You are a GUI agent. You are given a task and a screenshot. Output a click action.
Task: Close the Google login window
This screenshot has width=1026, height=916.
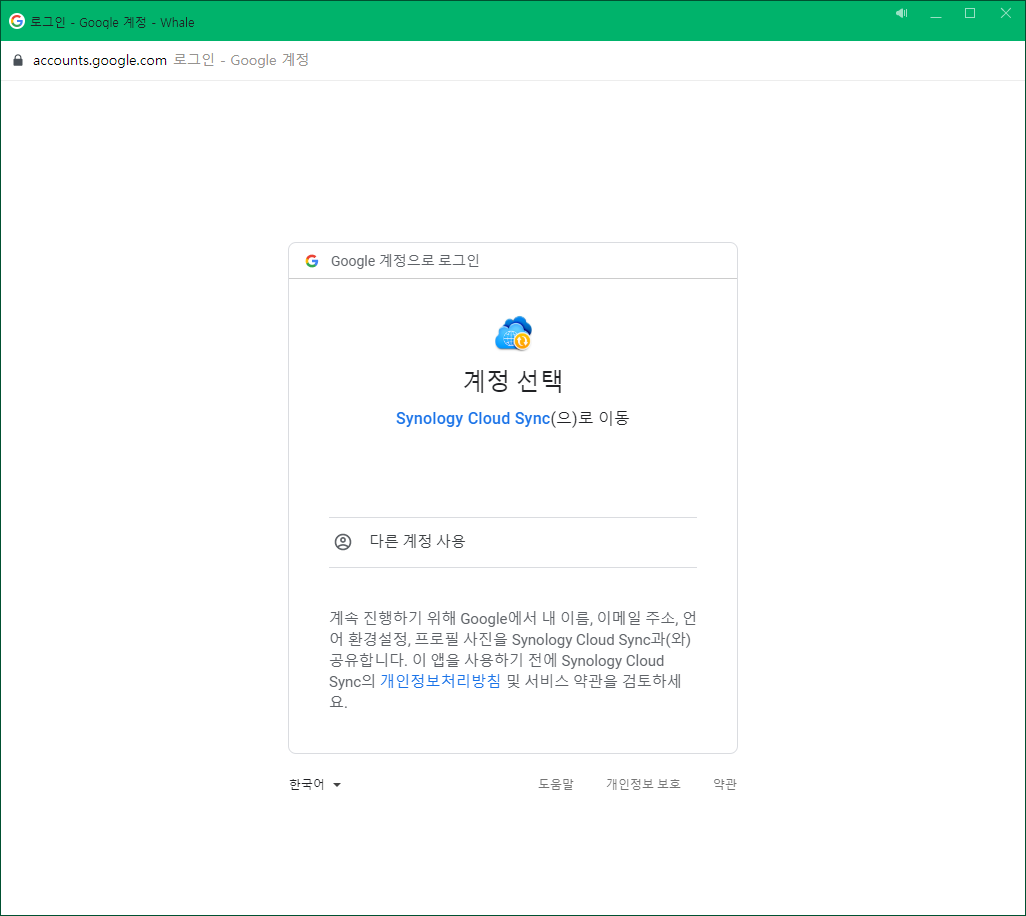(x=1005, y=13)
